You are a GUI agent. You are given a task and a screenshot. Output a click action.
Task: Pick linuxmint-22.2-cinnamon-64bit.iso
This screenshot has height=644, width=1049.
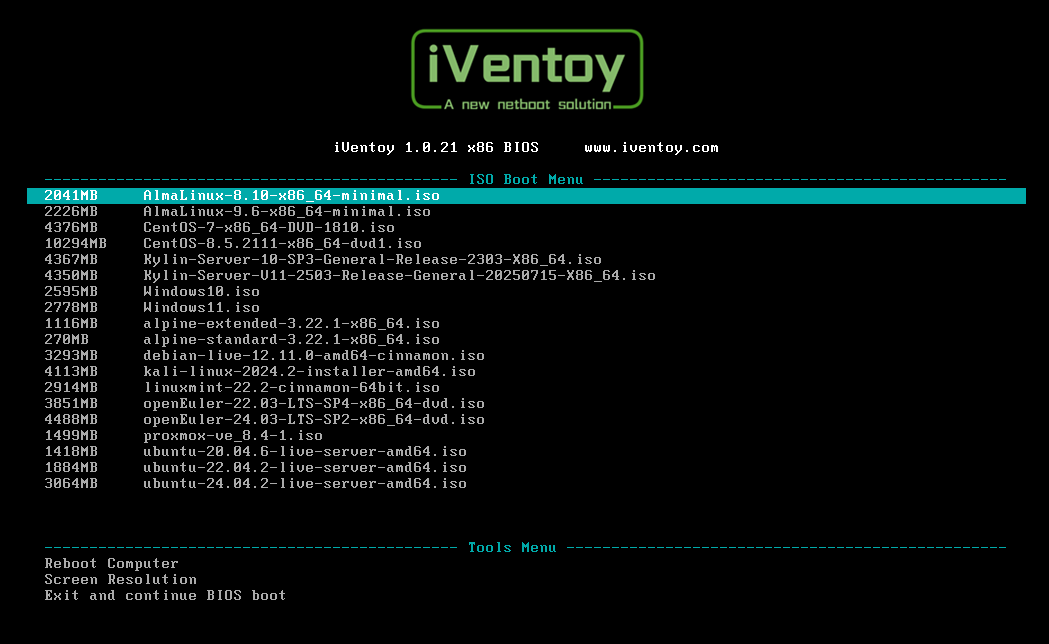coord(291,388)
